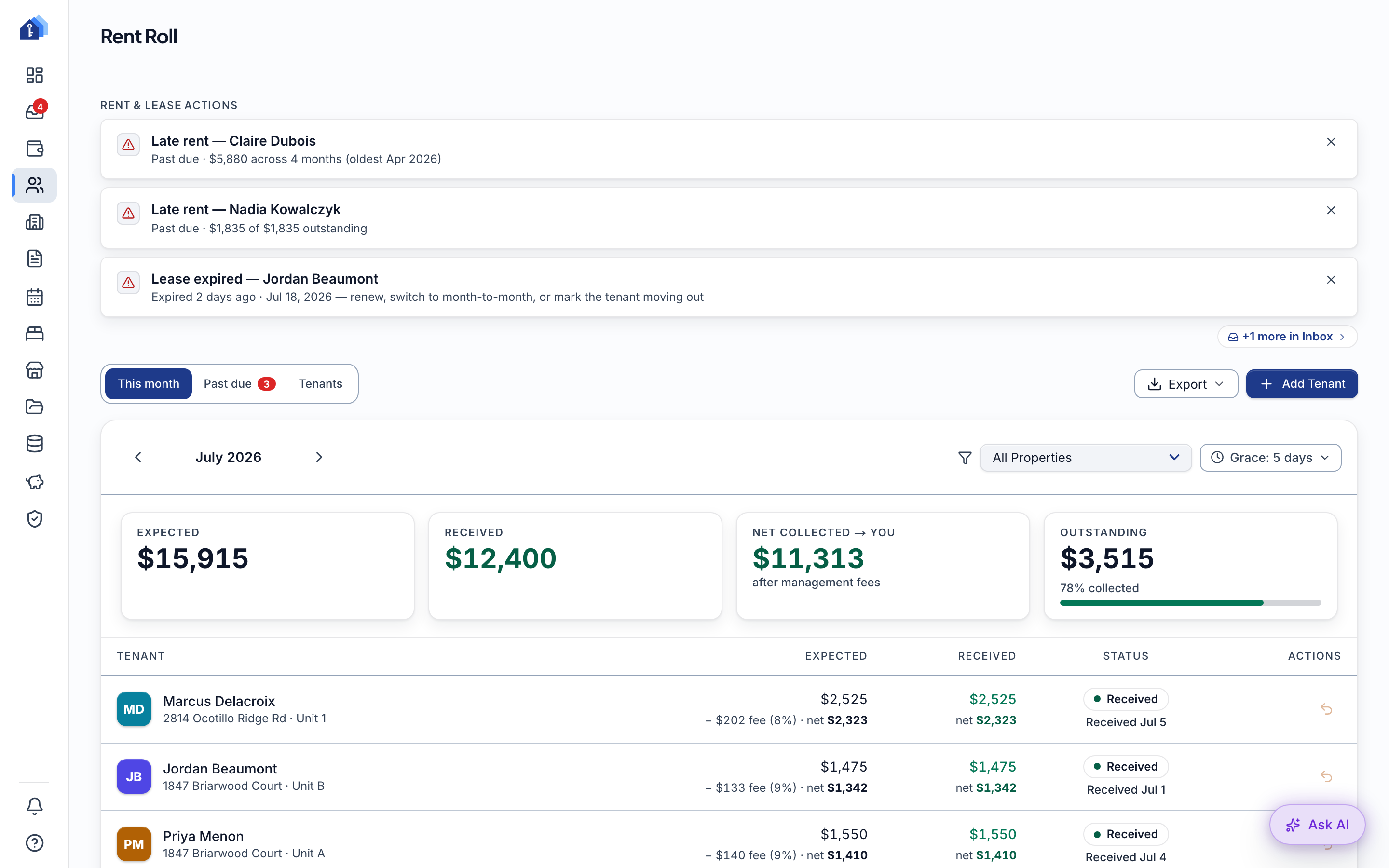The width and height of the screenshot is (1389, 868).
Task: Undo payment for Marcus Delacroix
Action: [x=1326, y=709]
